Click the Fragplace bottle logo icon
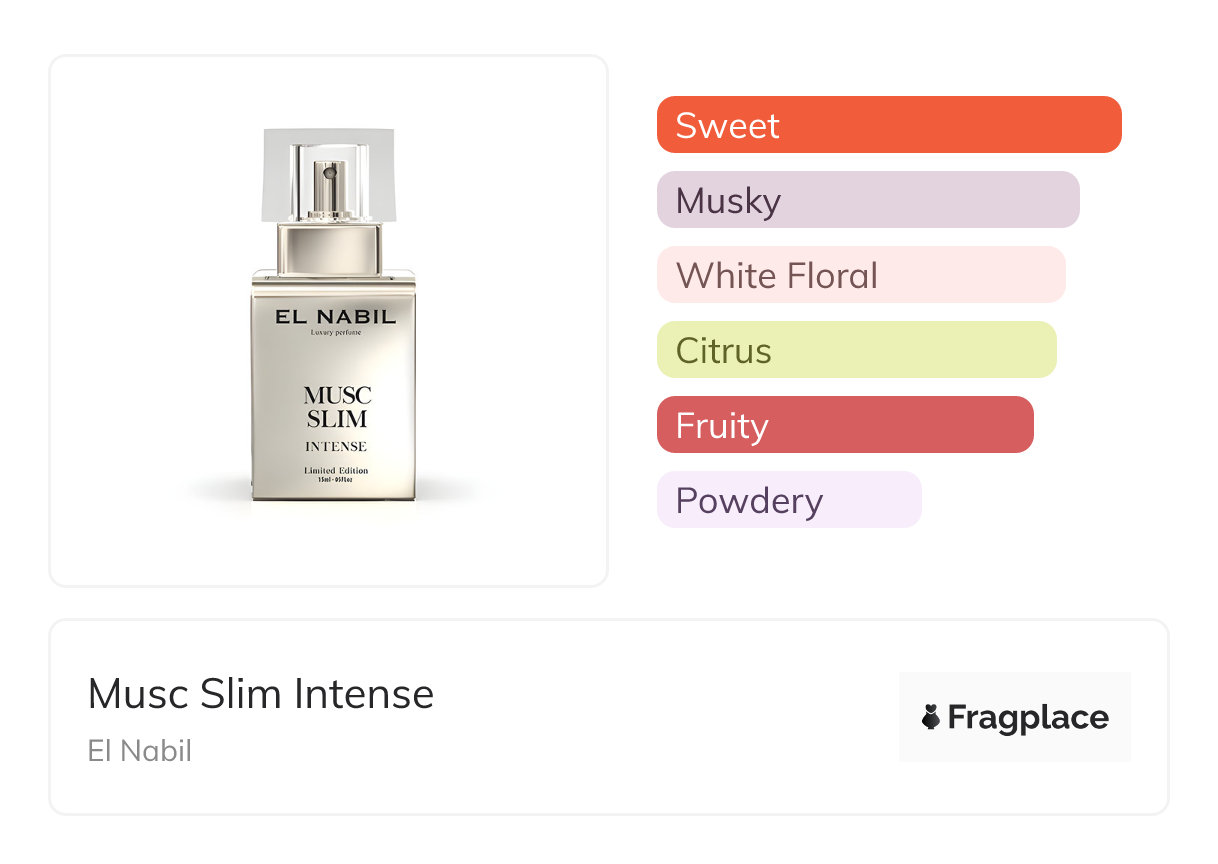The image size is (1218, 864). pos(931,717)
